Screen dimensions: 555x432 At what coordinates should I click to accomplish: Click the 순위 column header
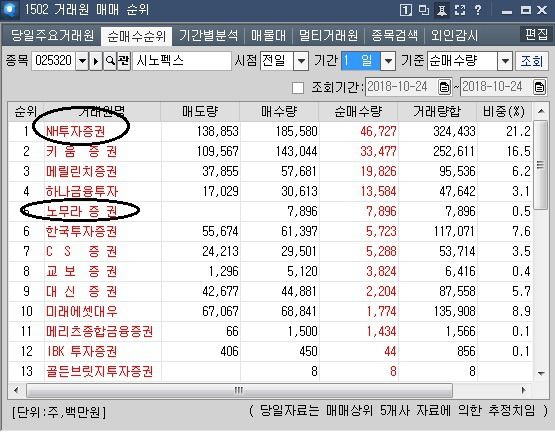click(26, 112)
